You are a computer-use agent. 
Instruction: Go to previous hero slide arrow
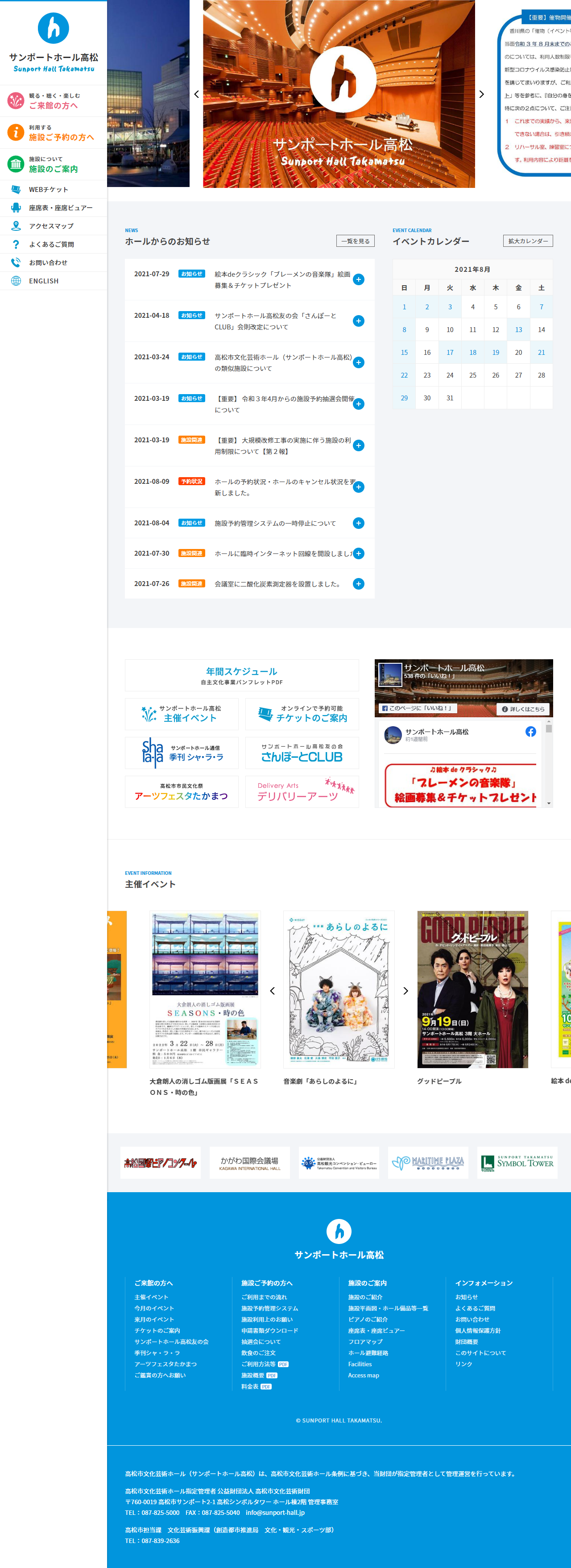coord(196,94)
